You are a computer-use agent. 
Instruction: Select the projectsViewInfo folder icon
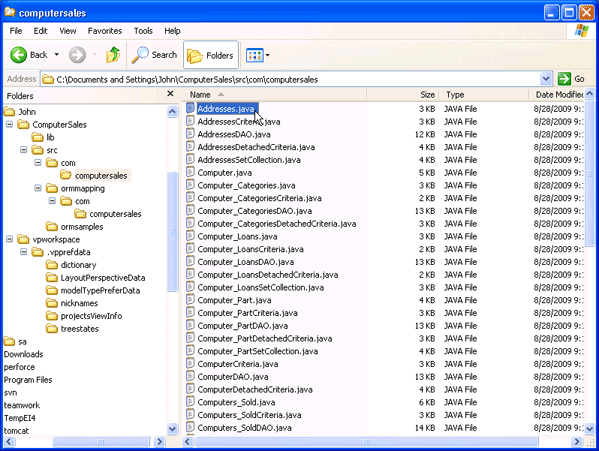coord(52,316)
